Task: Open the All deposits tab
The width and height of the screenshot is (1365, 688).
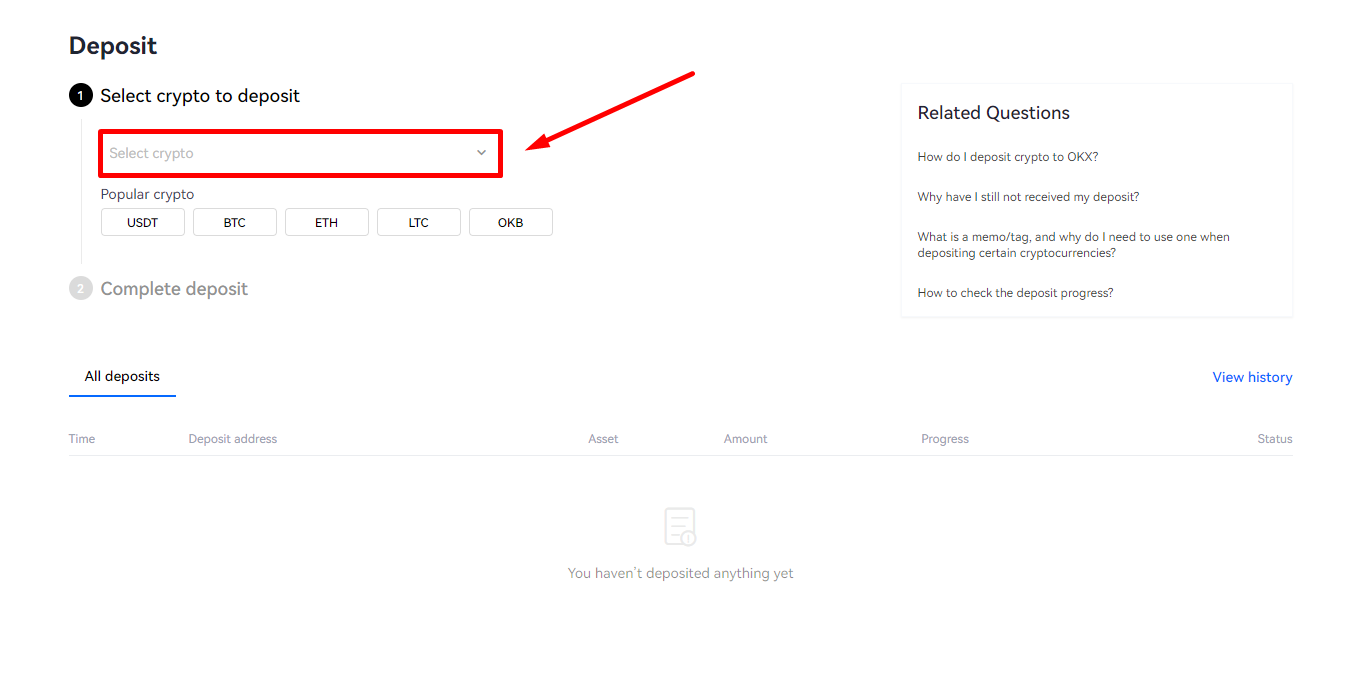Action: point(122,377)
